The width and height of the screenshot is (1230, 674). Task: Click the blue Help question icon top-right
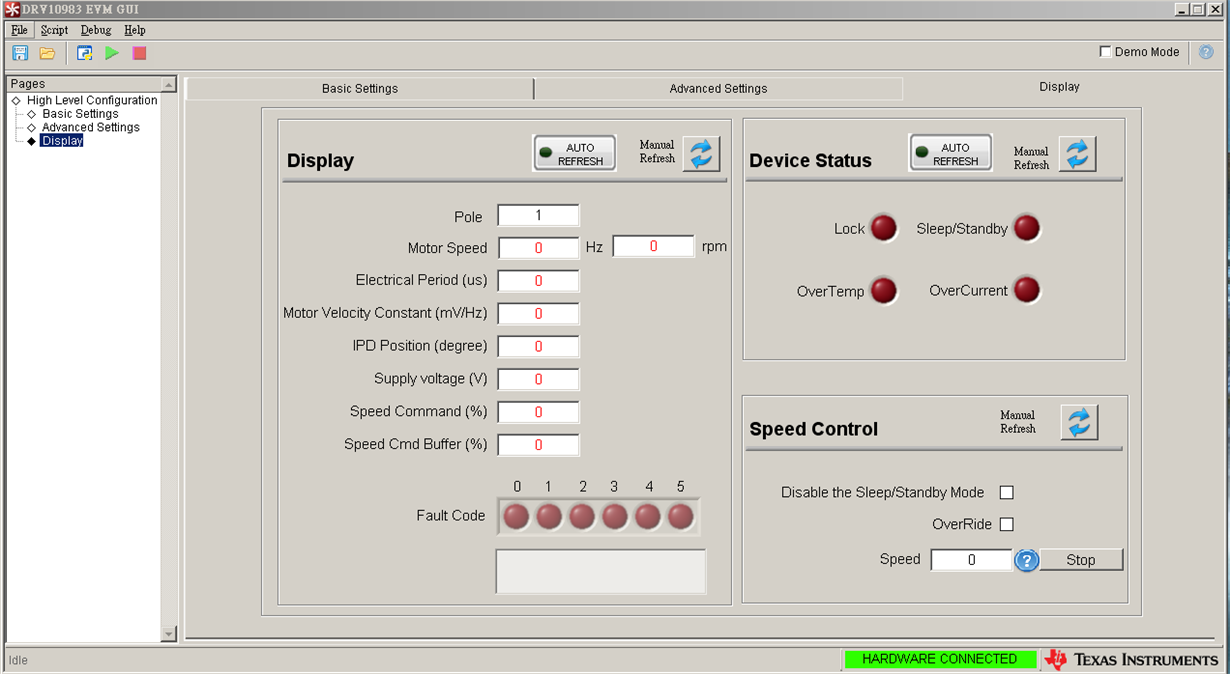1206,52
